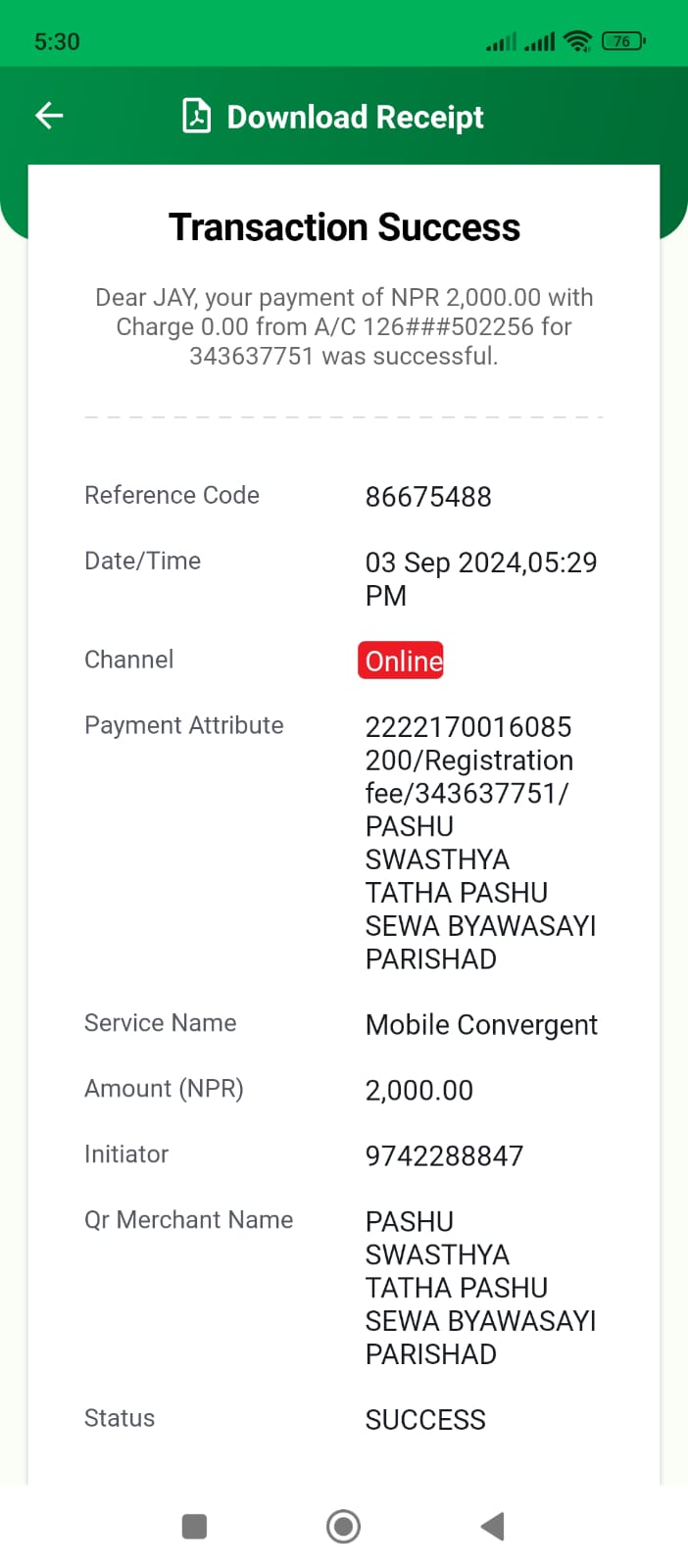The width and height of the screenshot is (688, 1568).
Task: Tap the Amount value 2,000.00
Action: [x=419, y=1091]
